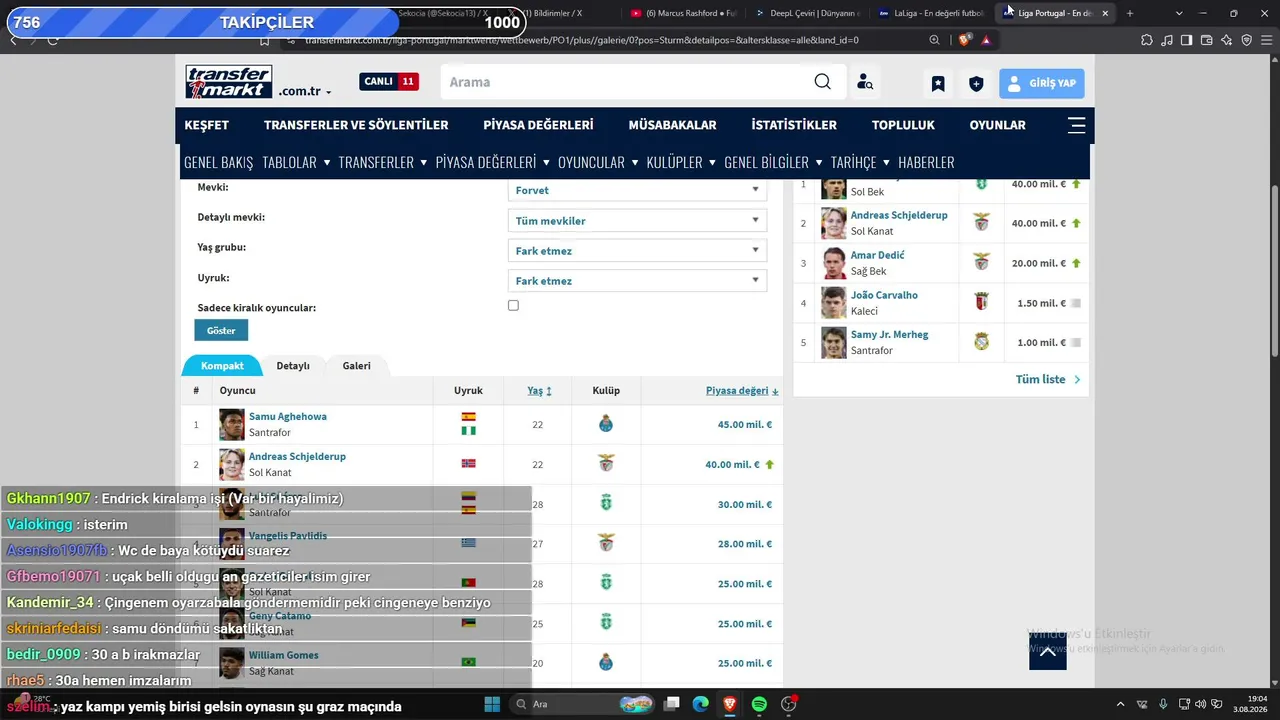Image resolution: width=1280 pixels, height=720 pixels.
Task: Click Samu Aghehowa's player thumbnail
Action: (232, 424)
